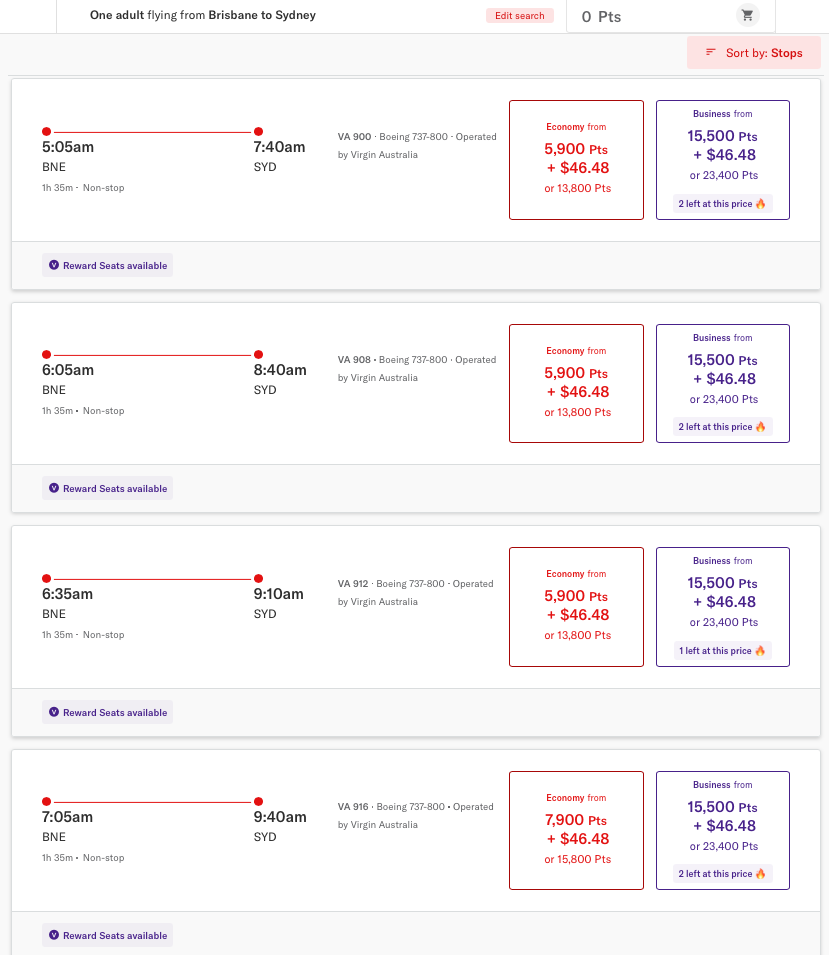Click the Velocity icon on VA 900 reward badge
Image resolution: width=829 pixels, height=955 pixels.
(x=54, y=266)
